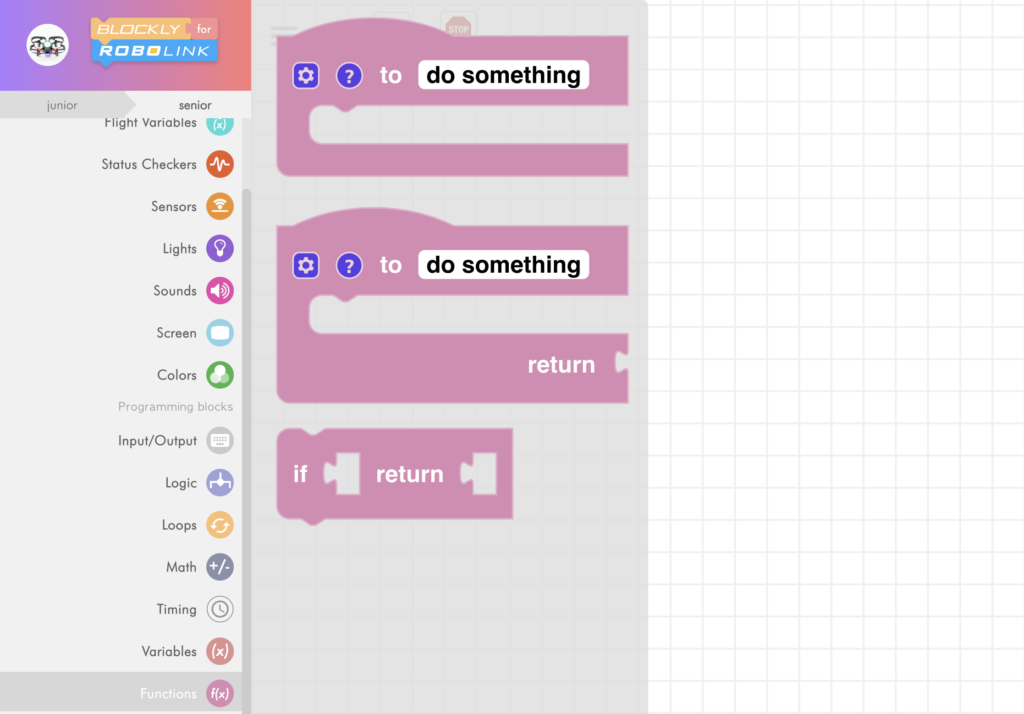
Task: Select the Screen category label
Action: click(x=176, y=333)
